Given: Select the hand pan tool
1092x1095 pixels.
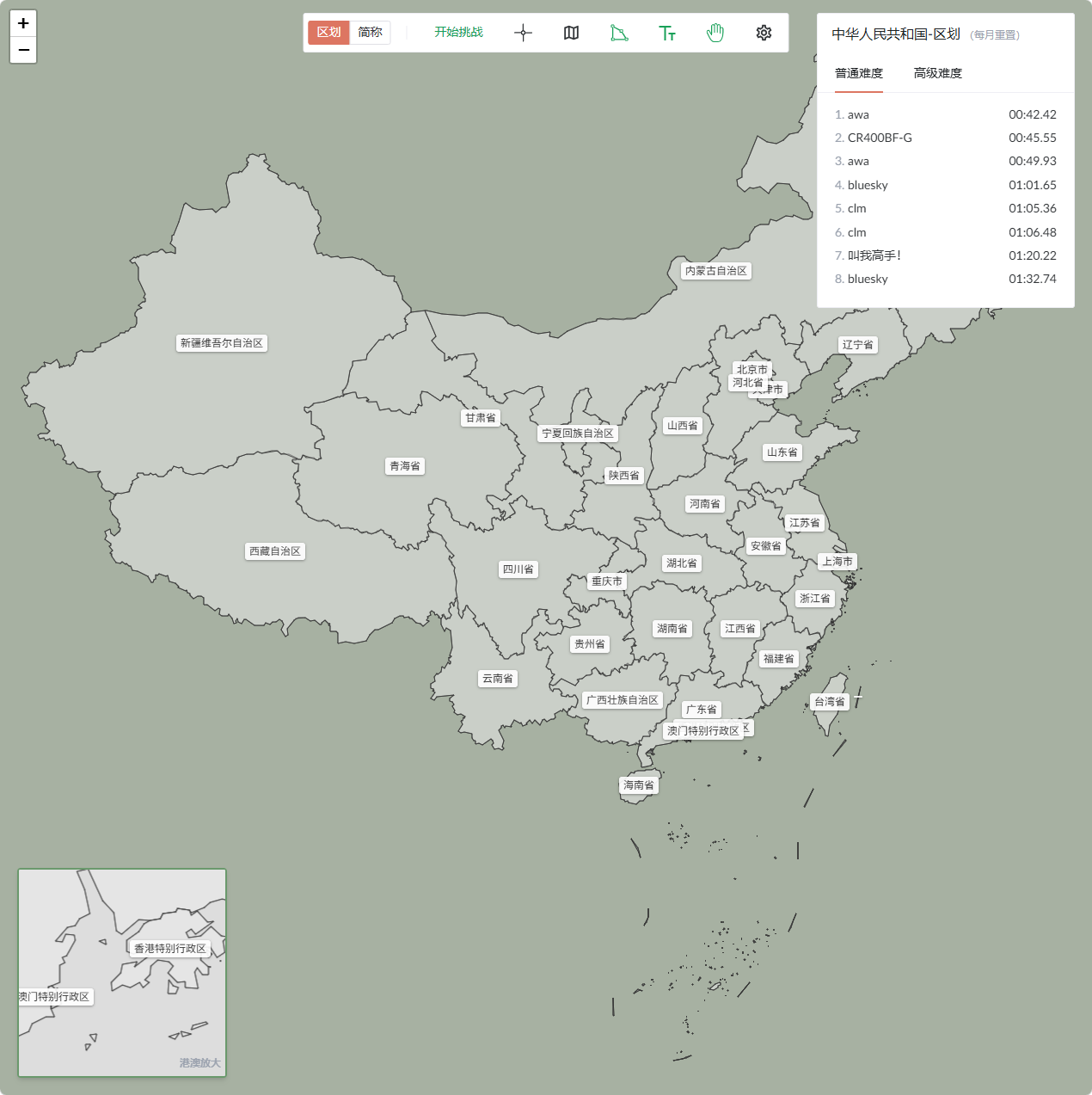Looking at the screenshot, I should (x=715, y=33).
